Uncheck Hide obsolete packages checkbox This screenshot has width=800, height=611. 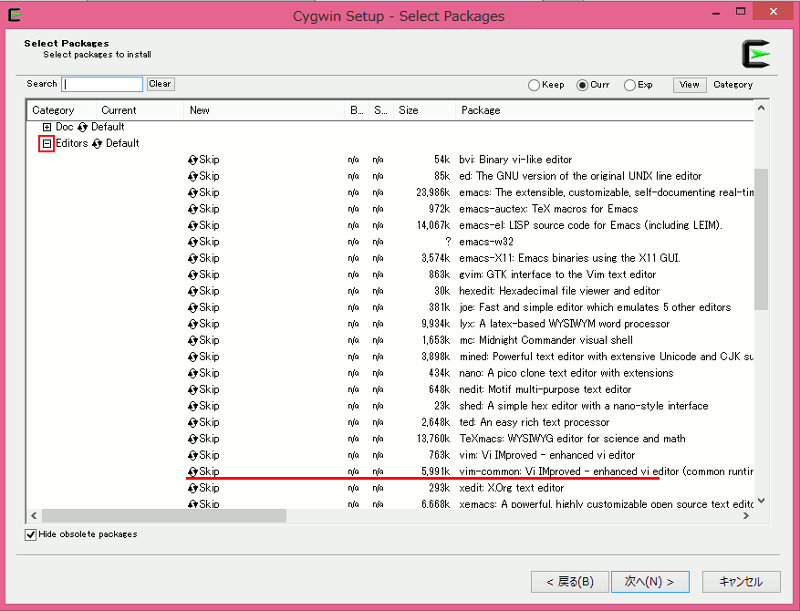(31, 535)
